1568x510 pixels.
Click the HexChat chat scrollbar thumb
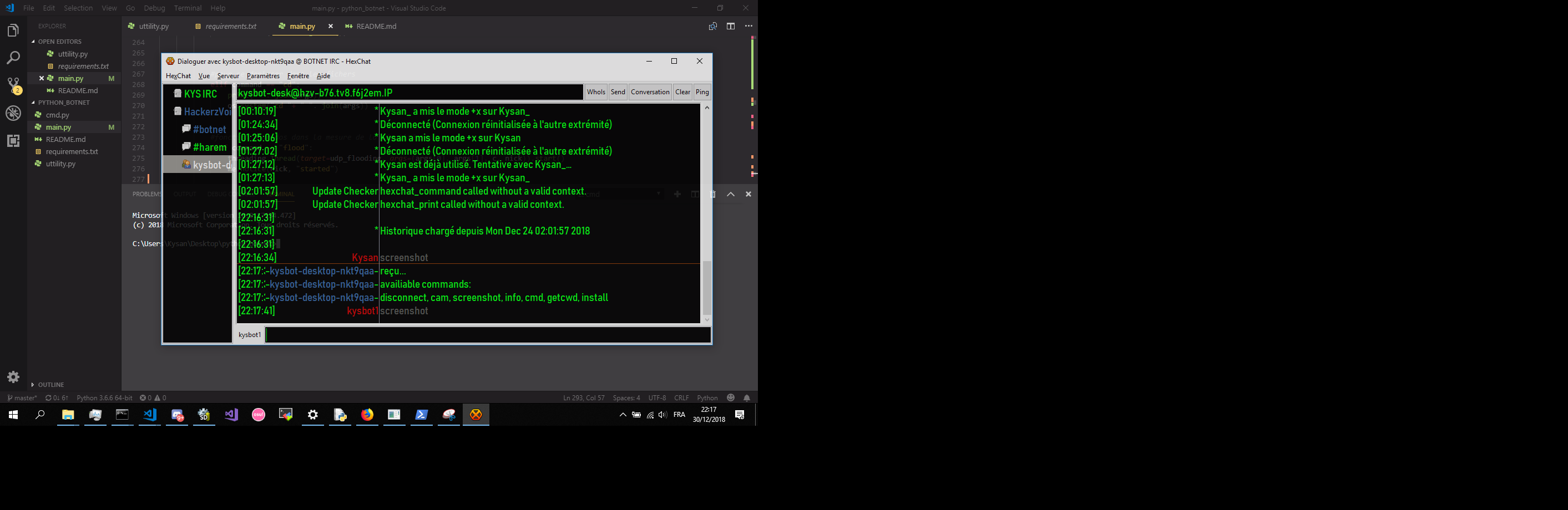click(x=707, y=288)
